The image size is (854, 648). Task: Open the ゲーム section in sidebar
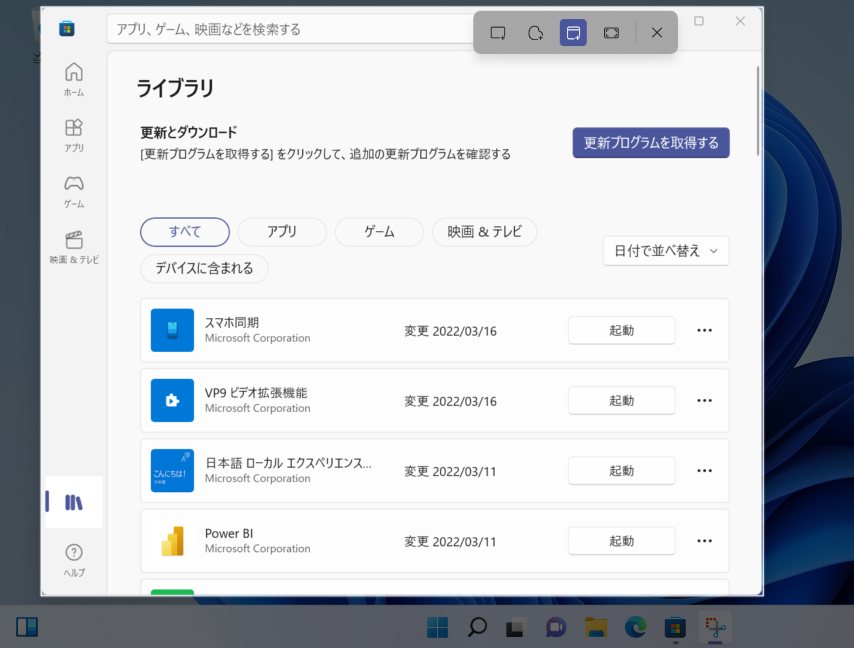[74, 192]
